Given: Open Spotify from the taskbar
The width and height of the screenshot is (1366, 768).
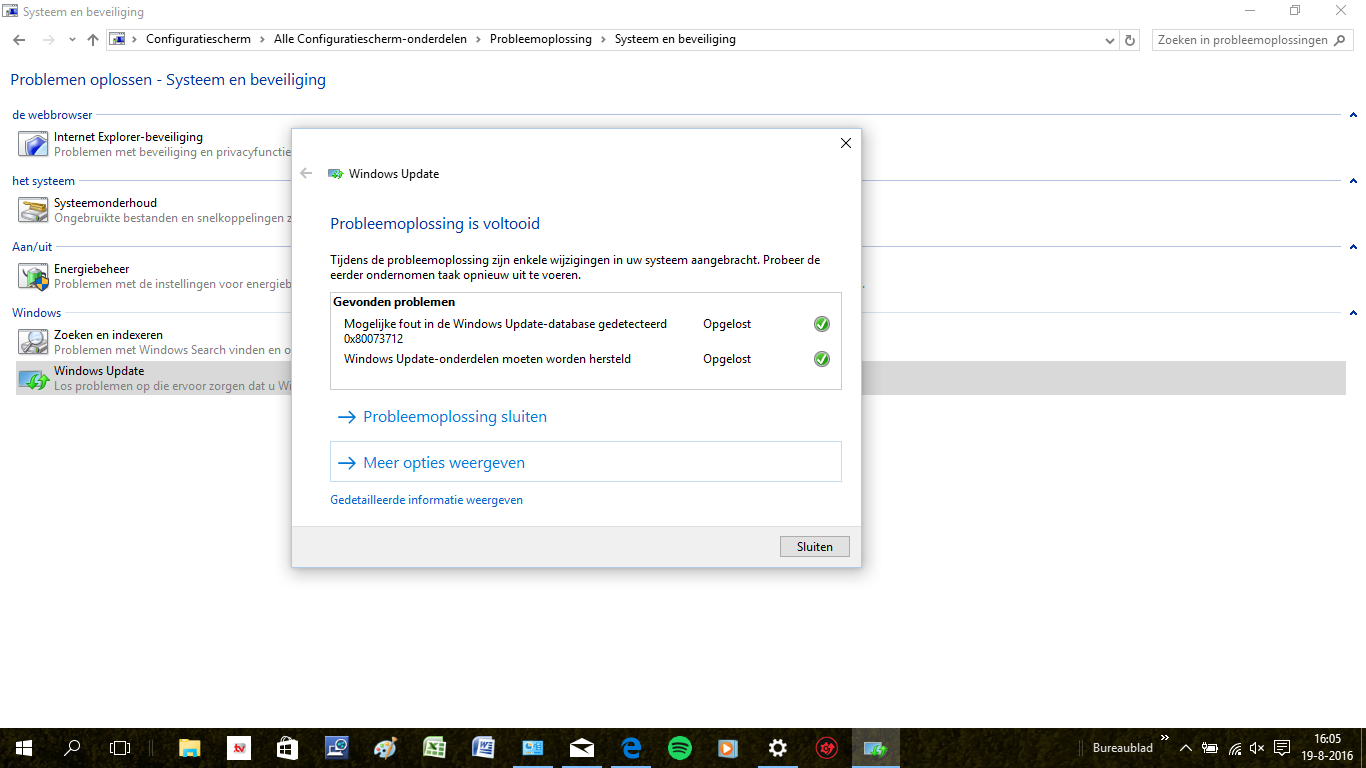Looking at the screenshot, I should (680, 748).
